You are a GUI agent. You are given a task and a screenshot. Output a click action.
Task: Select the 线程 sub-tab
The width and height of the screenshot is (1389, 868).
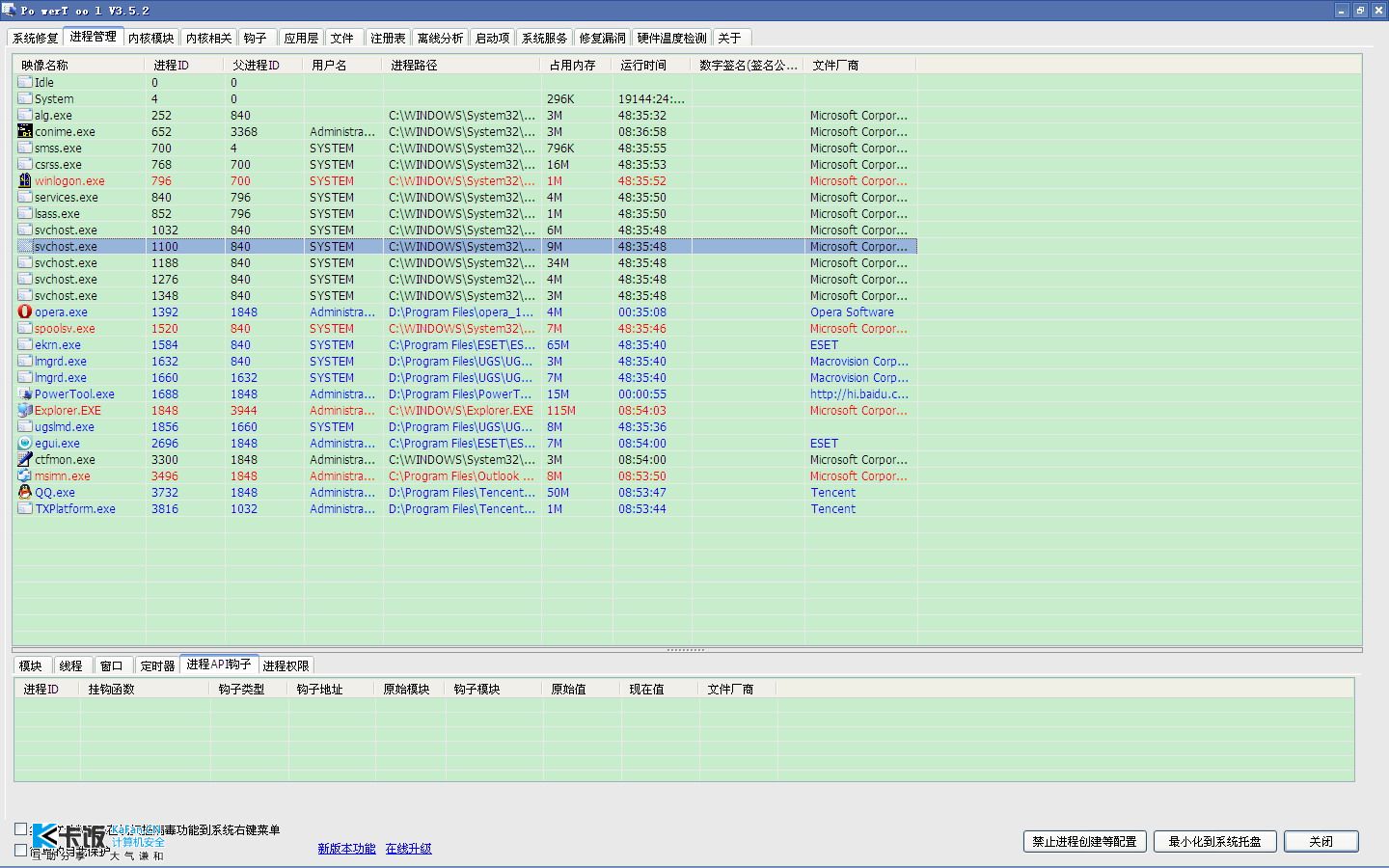[71, 665]
